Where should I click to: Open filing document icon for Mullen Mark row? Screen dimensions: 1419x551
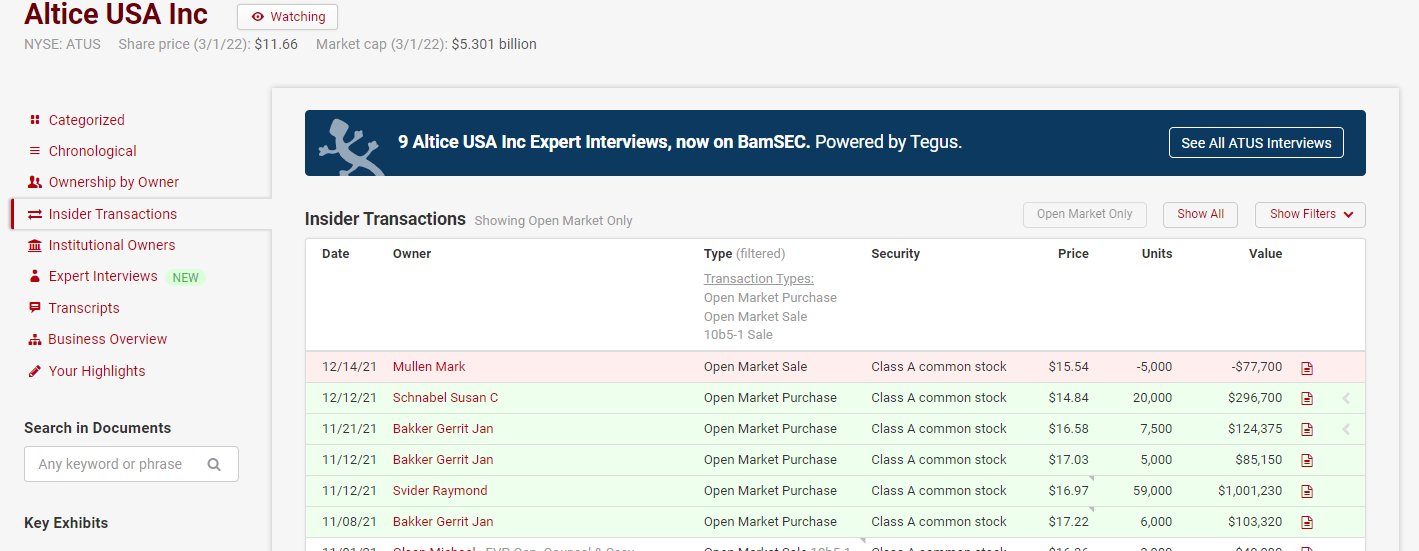[x=1307, y=368]
